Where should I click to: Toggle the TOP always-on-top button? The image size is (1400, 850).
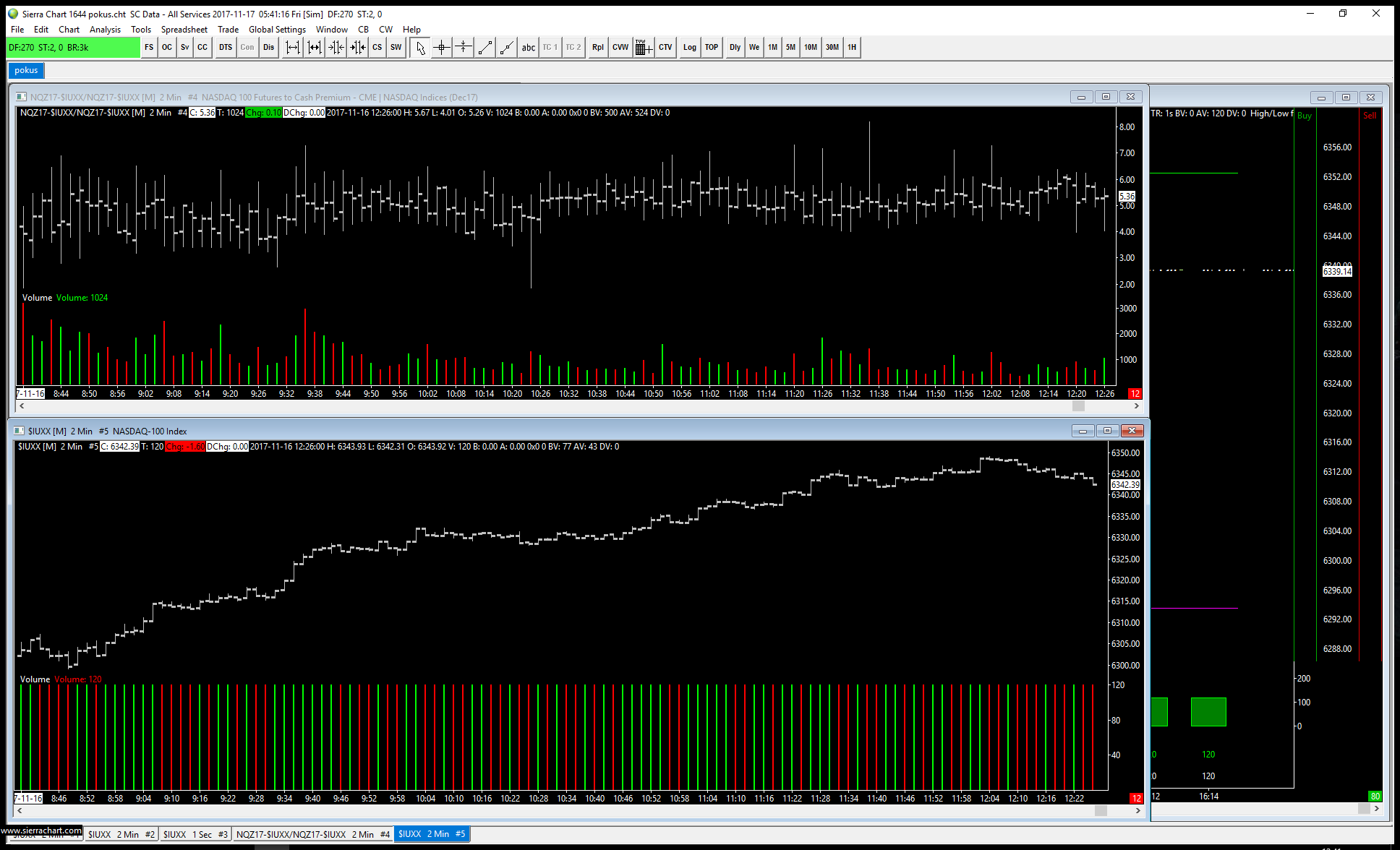(712, 48)
